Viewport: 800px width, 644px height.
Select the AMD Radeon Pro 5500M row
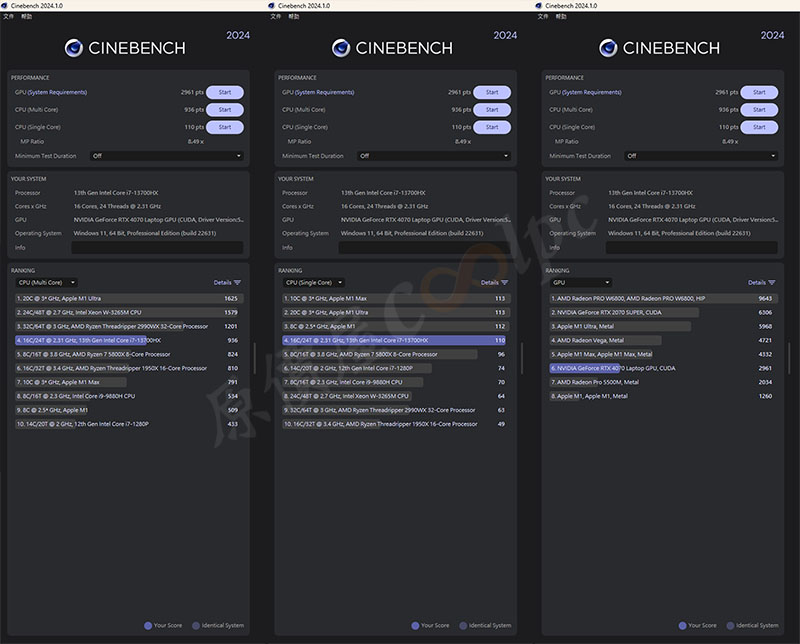click(664, 382)
